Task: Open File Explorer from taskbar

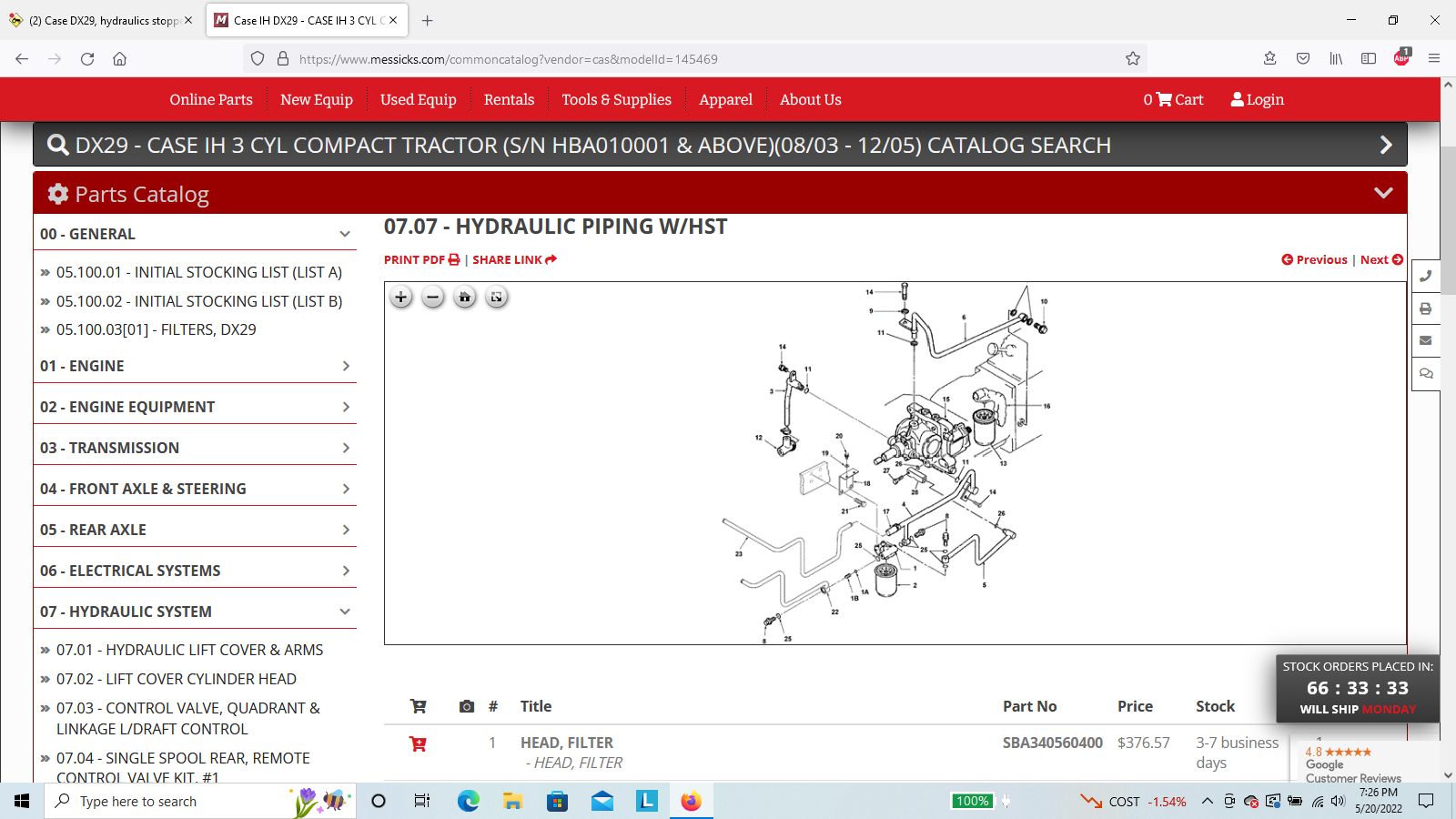Action: click(512, 801)
